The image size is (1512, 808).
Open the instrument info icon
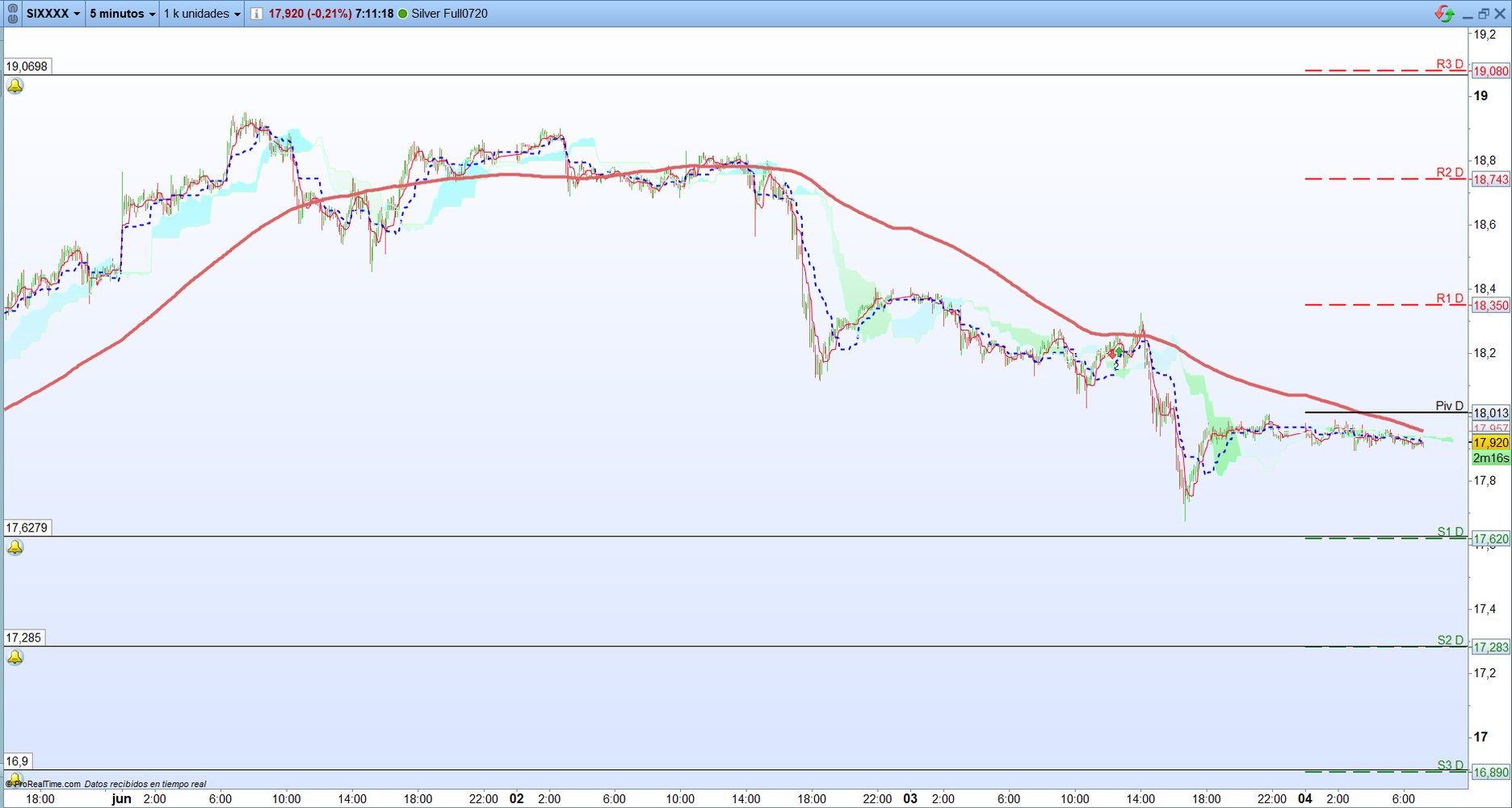256,14
